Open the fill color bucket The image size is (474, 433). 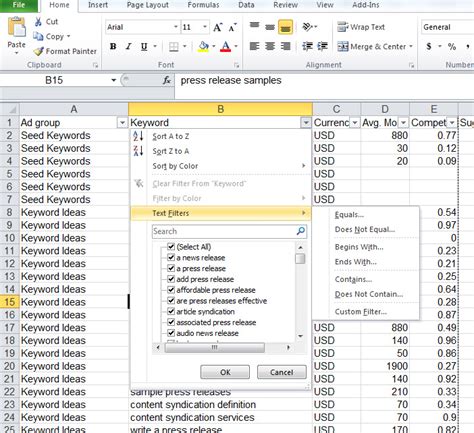click(203, 46)
